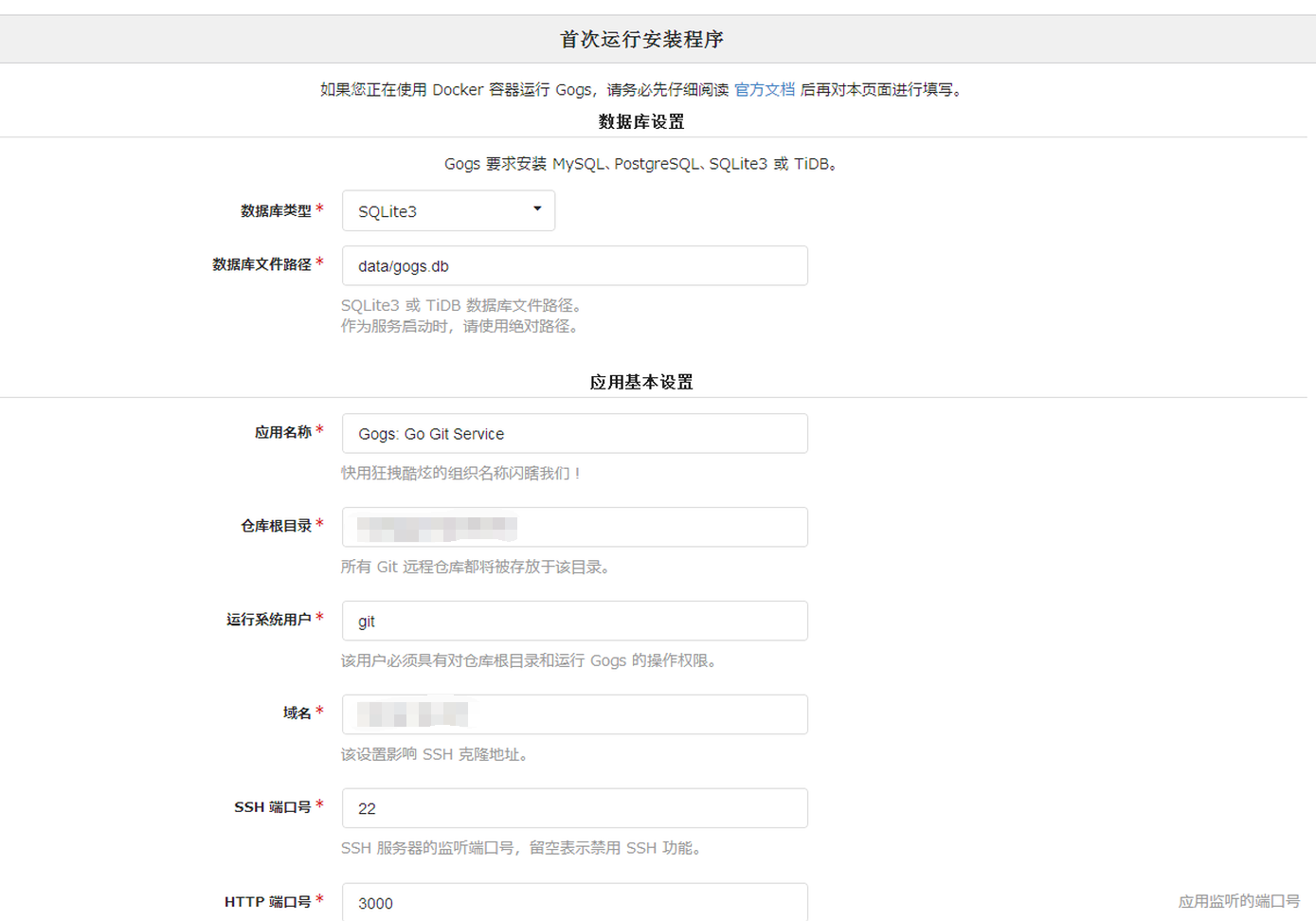The width and height of the screenshot is (1316, 921).
Task: Click hint 该用户必须具有对仓库根目录 permission text
Action: (532, 660)
